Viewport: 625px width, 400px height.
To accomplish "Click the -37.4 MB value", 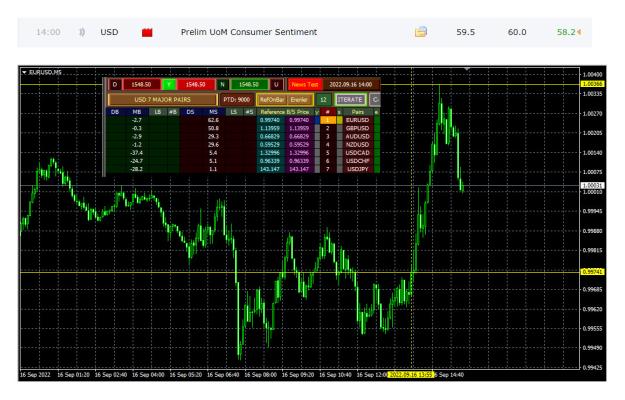I will [137, 153].
